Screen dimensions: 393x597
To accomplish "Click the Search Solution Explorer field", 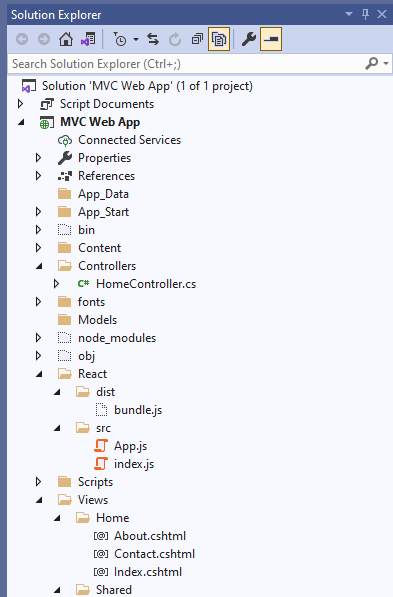I will pyautogui.click(x=187, y=64).
